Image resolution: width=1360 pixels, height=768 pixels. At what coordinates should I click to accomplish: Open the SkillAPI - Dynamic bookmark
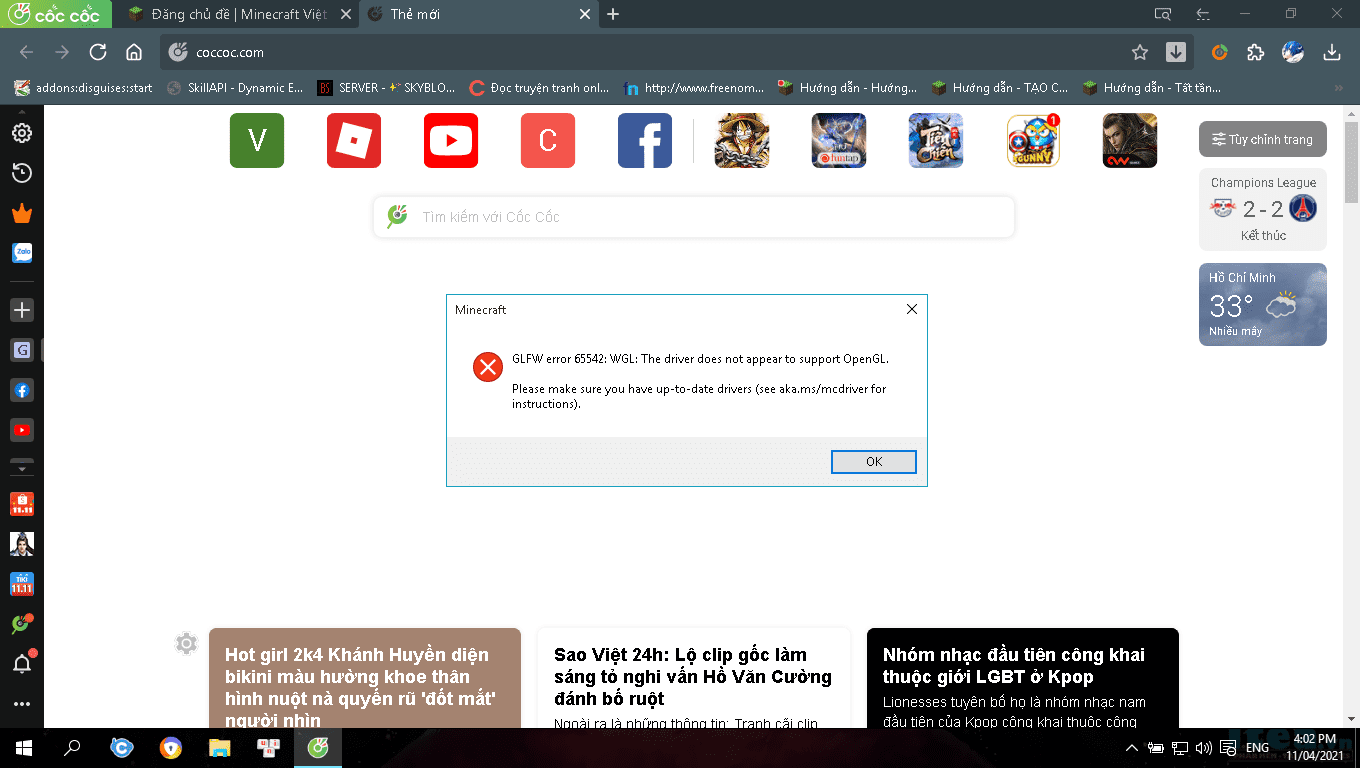[235, 88]
